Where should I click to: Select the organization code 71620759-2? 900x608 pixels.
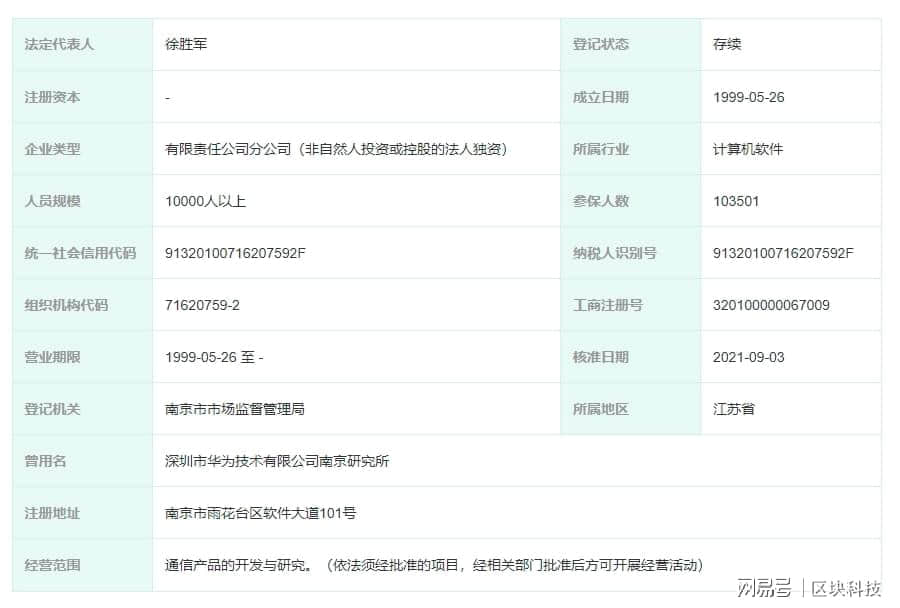[202, 305]
